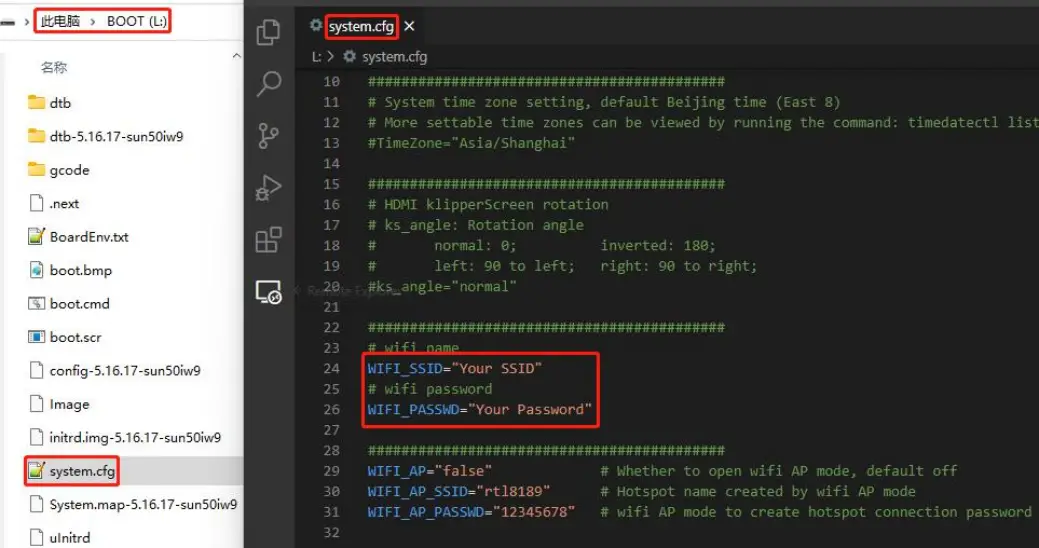Select the boot.cmd file
The width and height of the screenshot is (1039, 548).
80,304
